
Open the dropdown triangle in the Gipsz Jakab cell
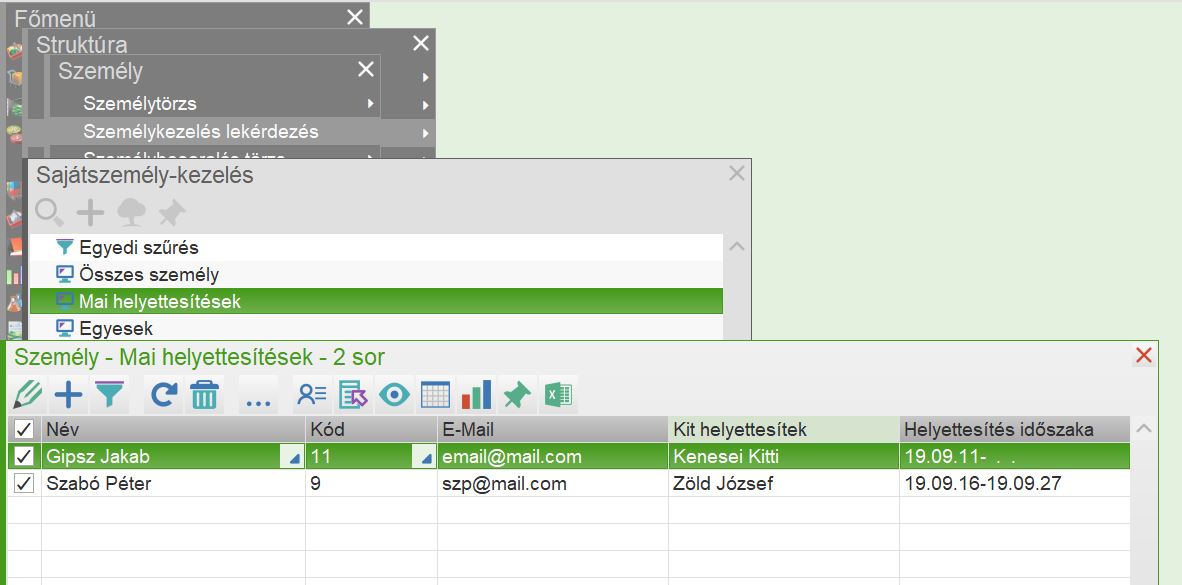click(x=294, y=457)
